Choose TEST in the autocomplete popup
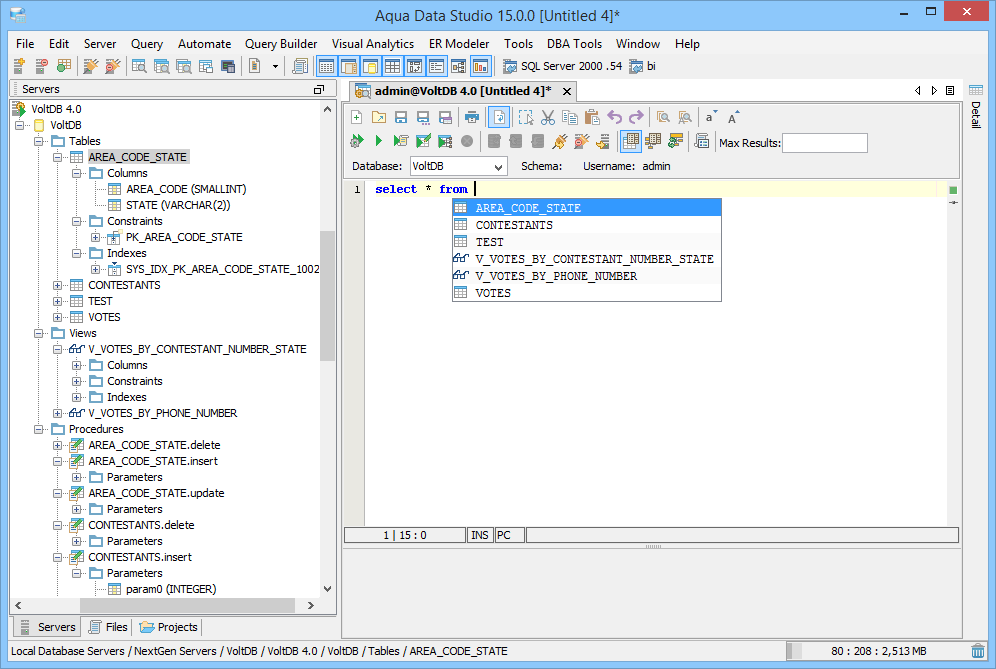The width and height of the screenshot is (996, 669). pos(586,242)
